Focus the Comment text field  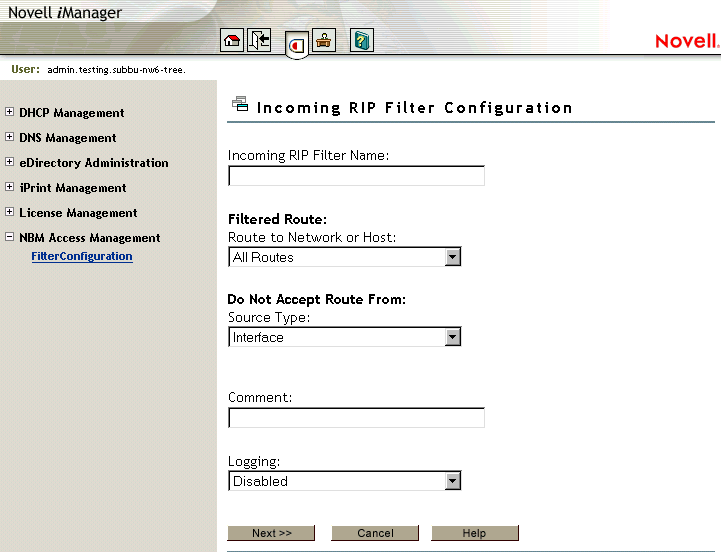356,418
